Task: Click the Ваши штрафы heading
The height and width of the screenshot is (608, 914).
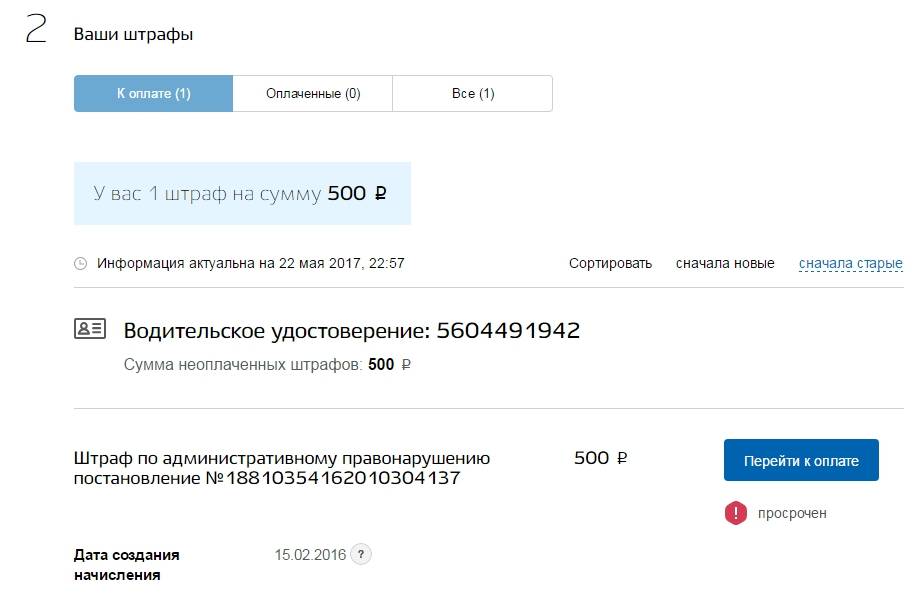Action: pyautogui.click(x=133, y=34)
